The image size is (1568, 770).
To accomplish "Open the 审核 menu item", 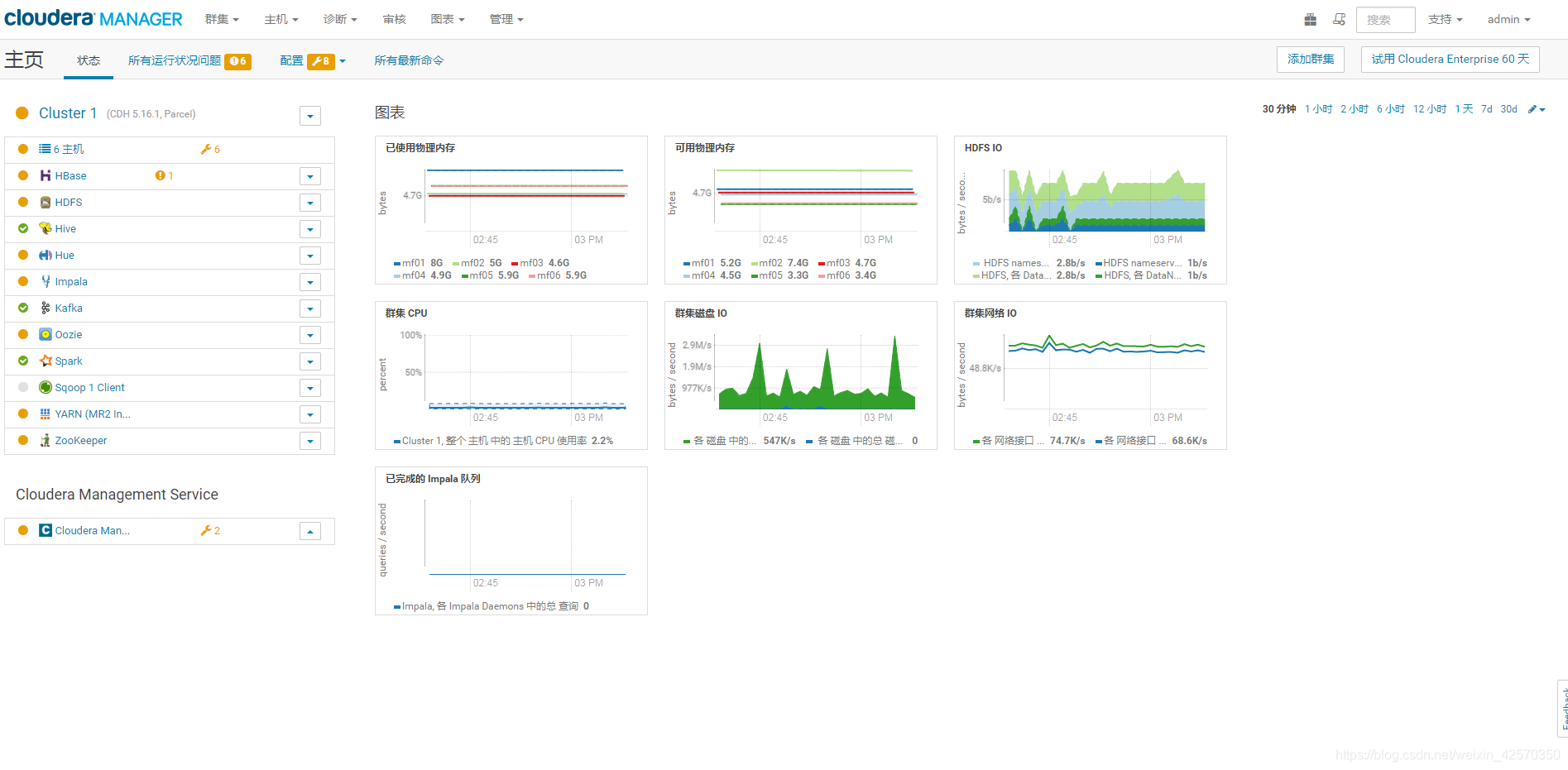I will pyautogui.click(x=395, y=19).
